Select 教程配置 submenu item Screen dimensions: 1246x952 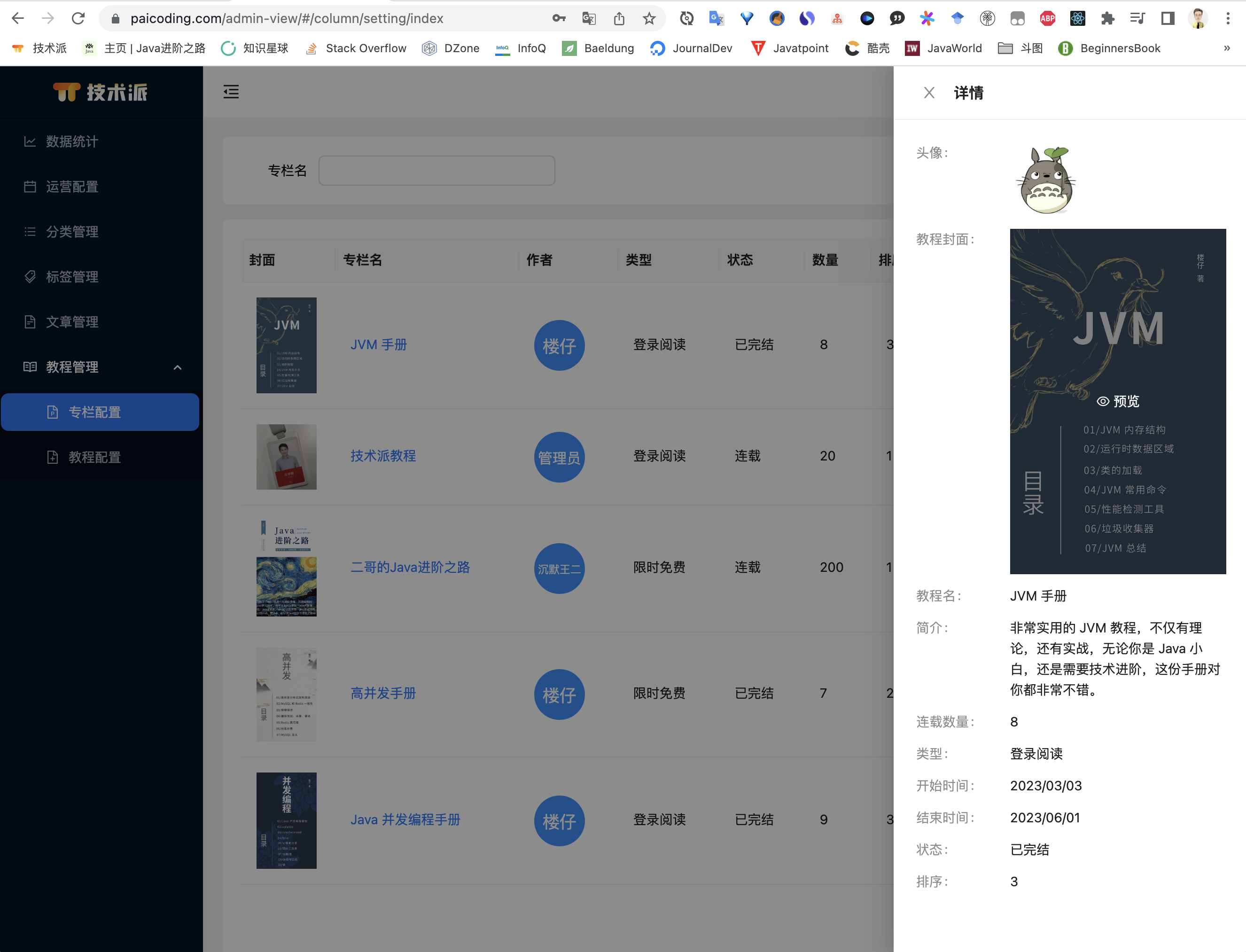click(94, 457)
